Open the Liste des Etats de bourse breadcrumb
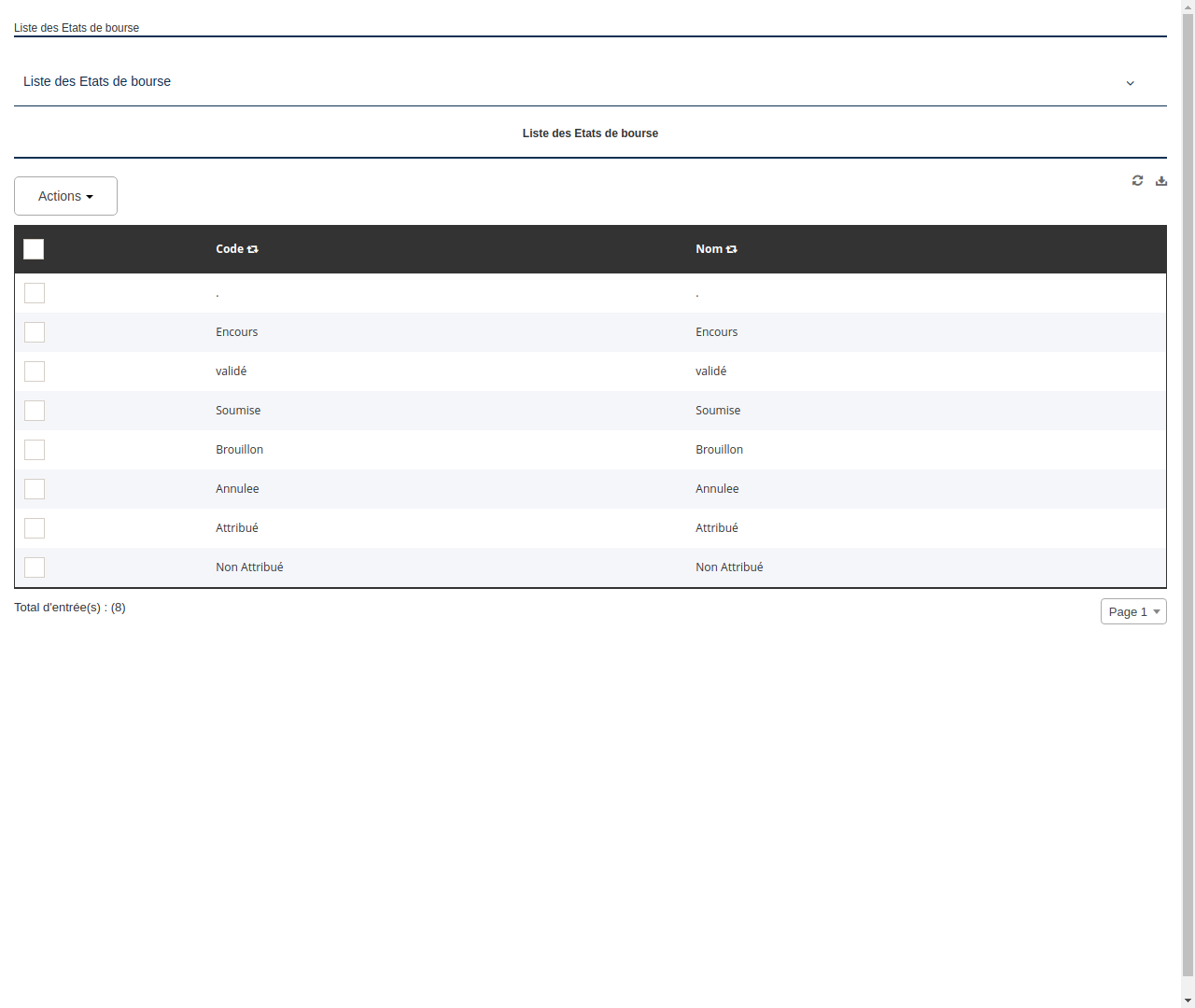The width and height of the screenshot is (1195, 1008). [77, 28]
